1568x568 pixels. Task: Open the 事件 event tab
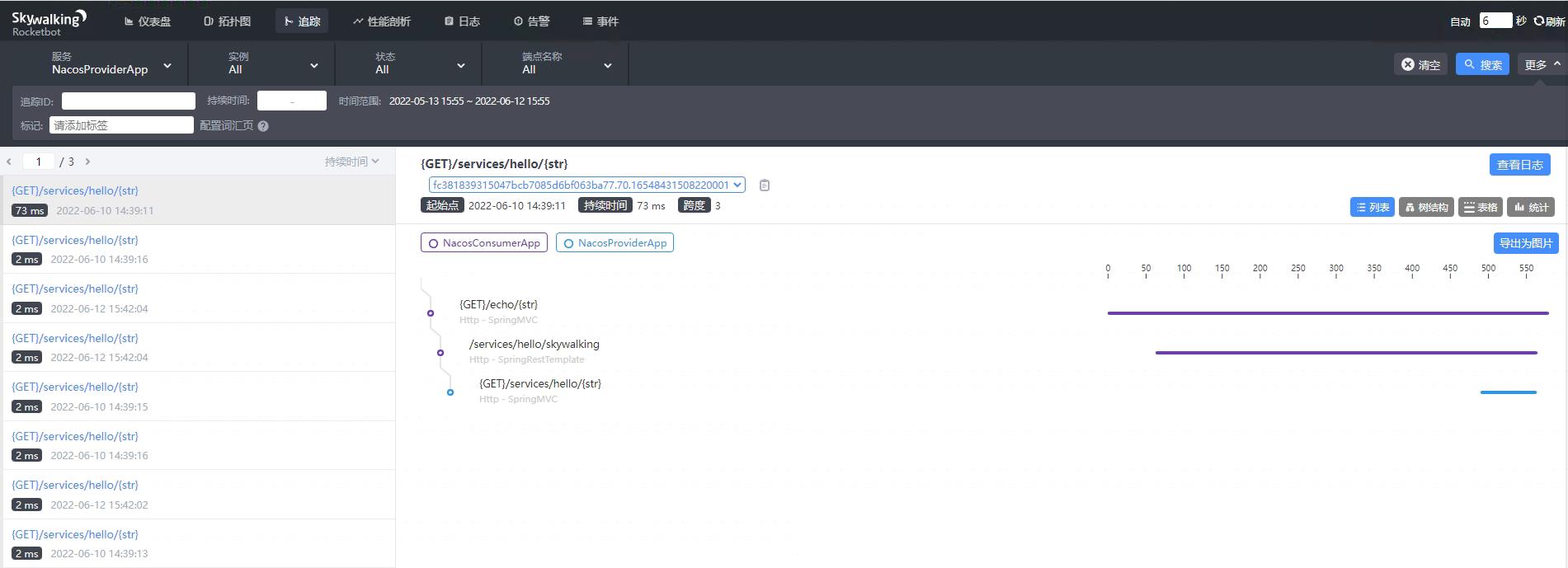[x=600, y=21]
